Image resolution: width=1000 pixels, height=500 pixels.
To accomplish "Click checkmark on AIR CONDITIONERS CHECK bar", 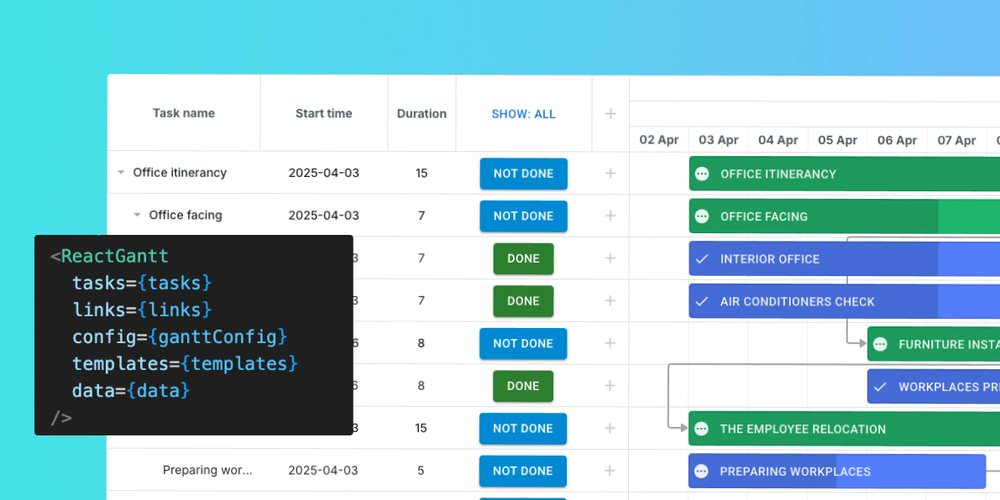I will coord(702,301).
